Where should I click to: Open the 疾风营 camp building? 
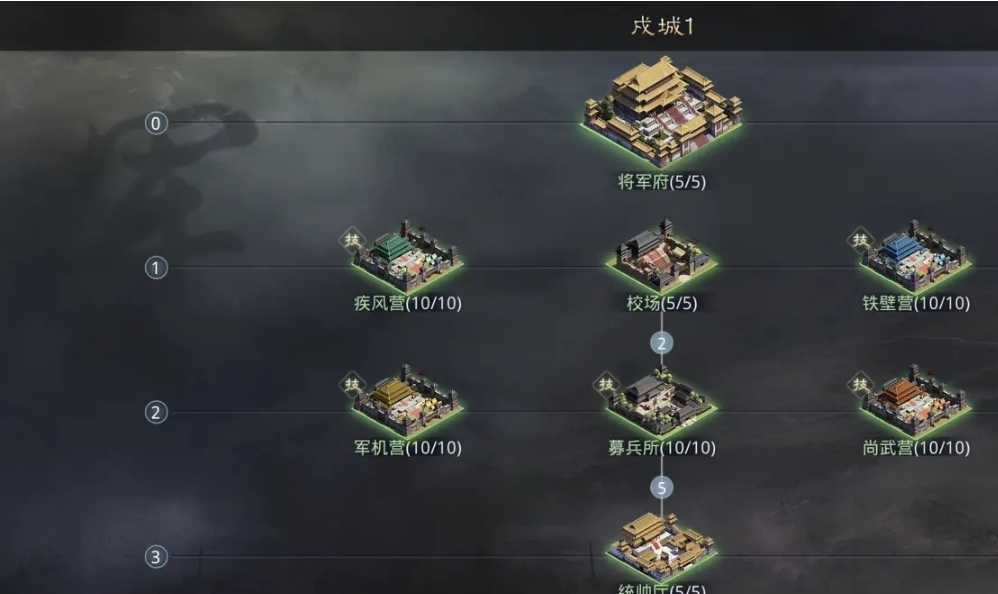pos(407,256)
